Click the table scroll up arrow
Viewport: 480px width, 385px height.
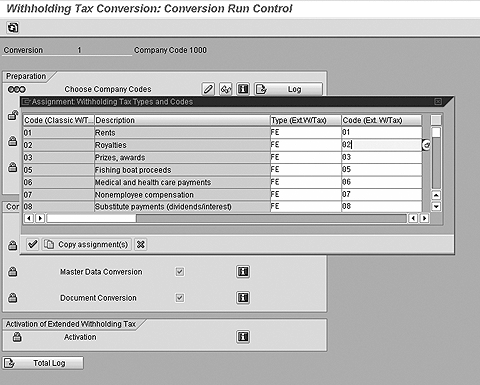[436, 195]
